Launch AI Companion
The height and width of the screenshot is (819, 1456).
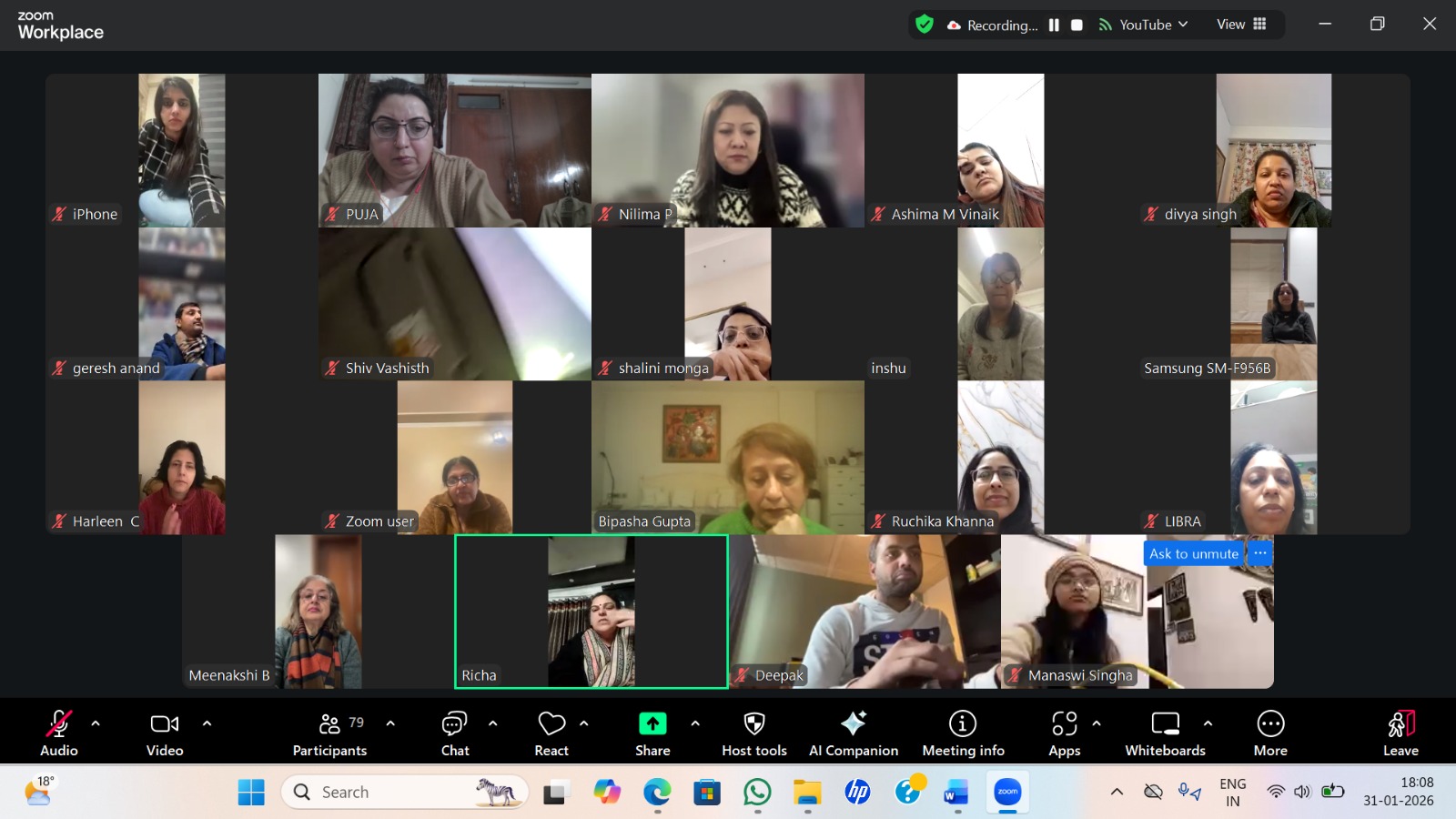[x=853, y=733]
